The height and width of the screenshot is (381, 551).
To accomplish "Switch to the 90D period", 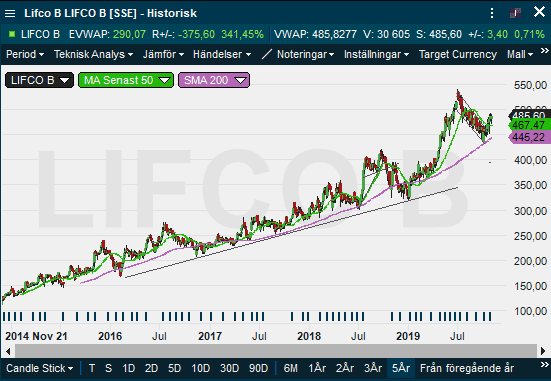I will click(x=258, y=368).
